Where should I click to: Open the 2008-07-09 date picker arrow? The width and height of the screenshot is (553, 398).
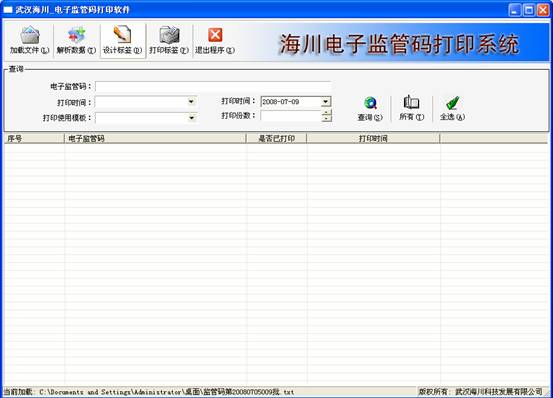click(326, 102)
